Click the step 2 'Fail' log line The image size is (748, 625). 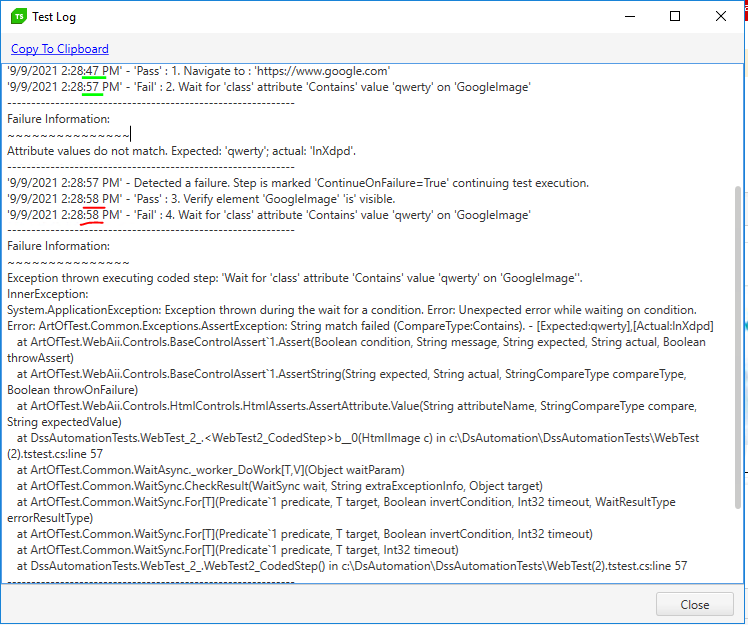(x=268, y=87)
